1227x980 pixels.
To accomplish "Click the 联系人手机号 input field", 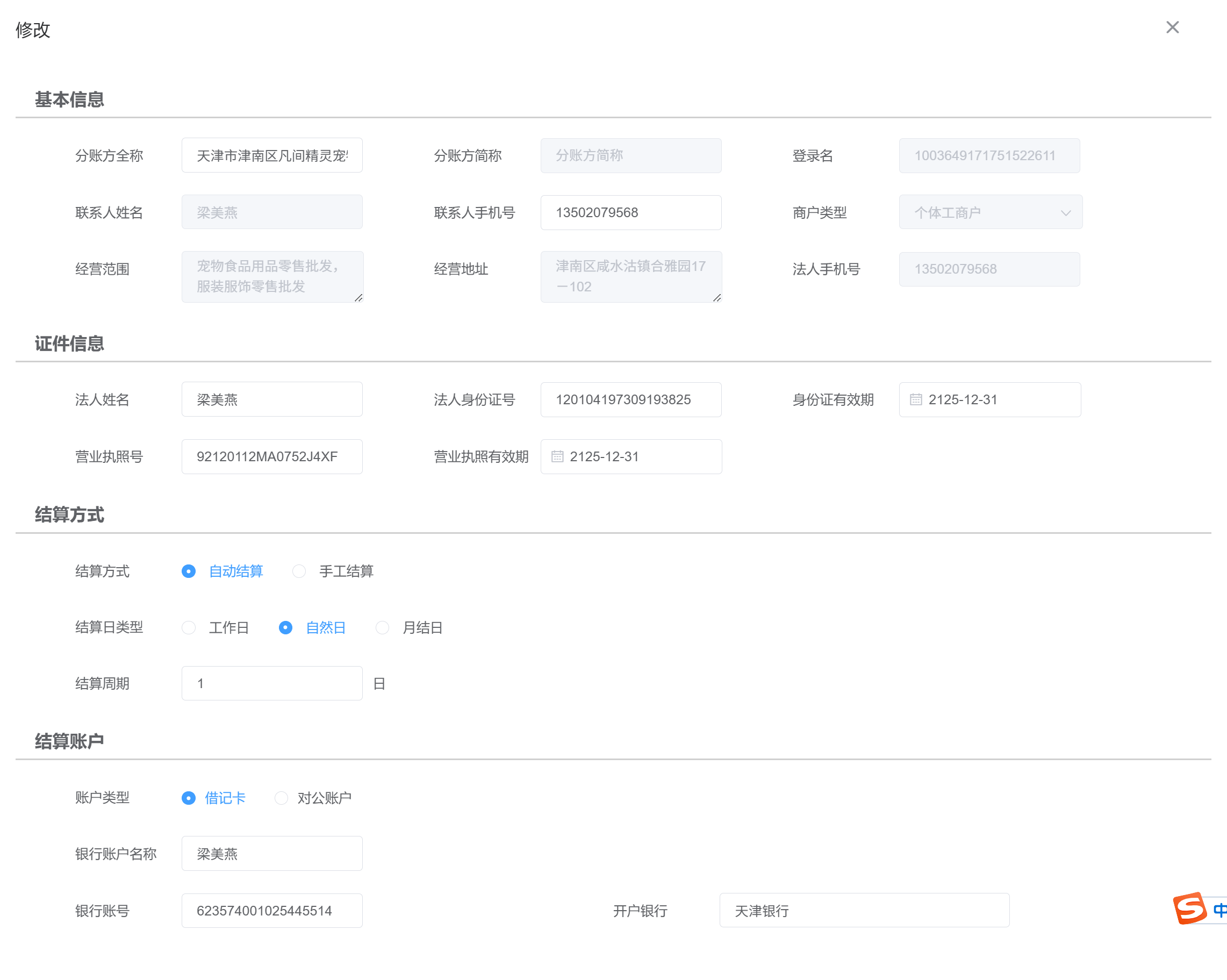I will 630,212.
